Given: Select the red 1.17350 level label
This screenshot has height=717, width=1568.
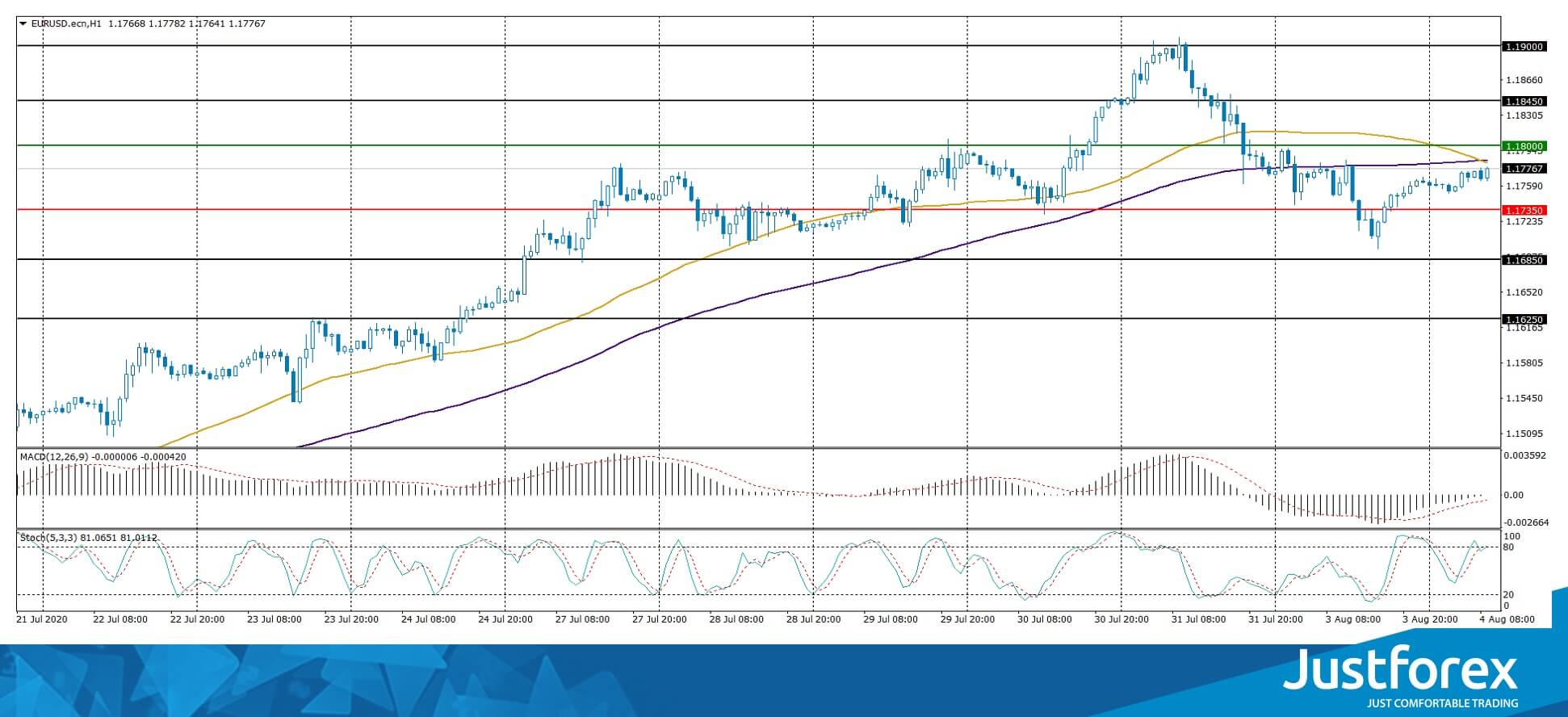Looking at the screenshot, I should [1524, 210].
